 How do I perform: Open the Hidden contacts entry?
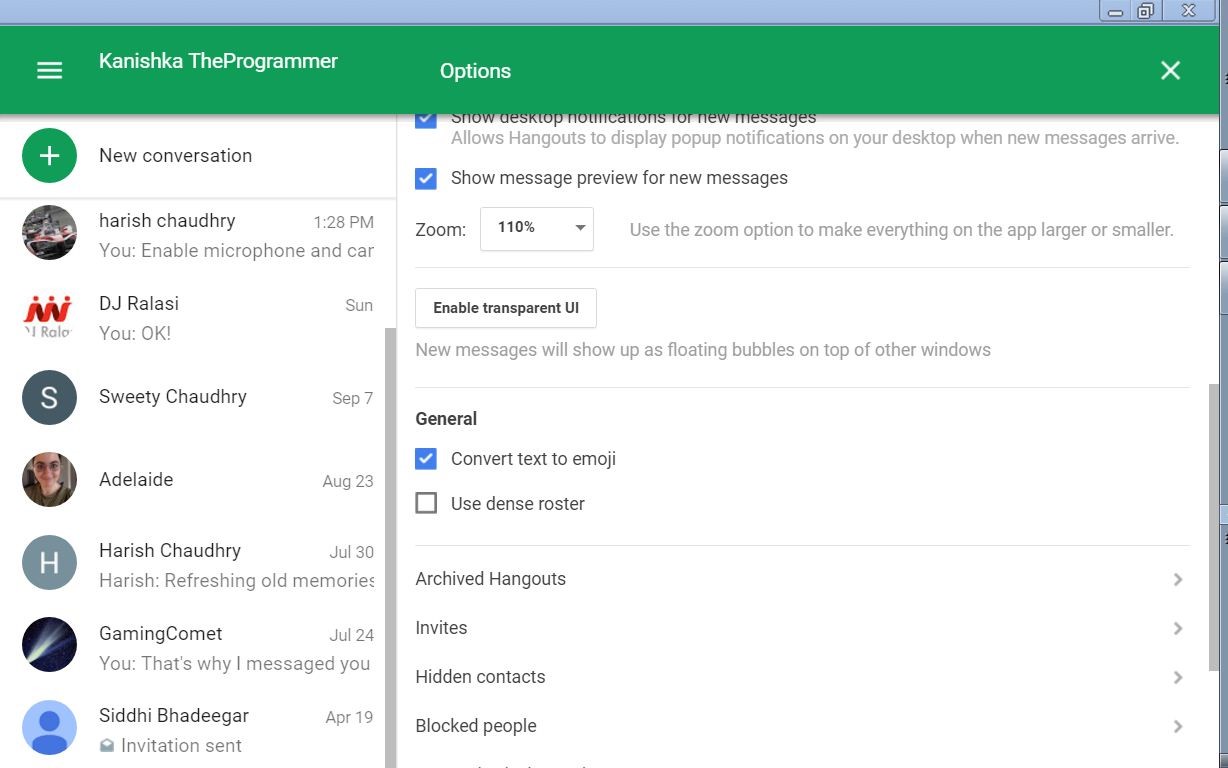[480, 677]
